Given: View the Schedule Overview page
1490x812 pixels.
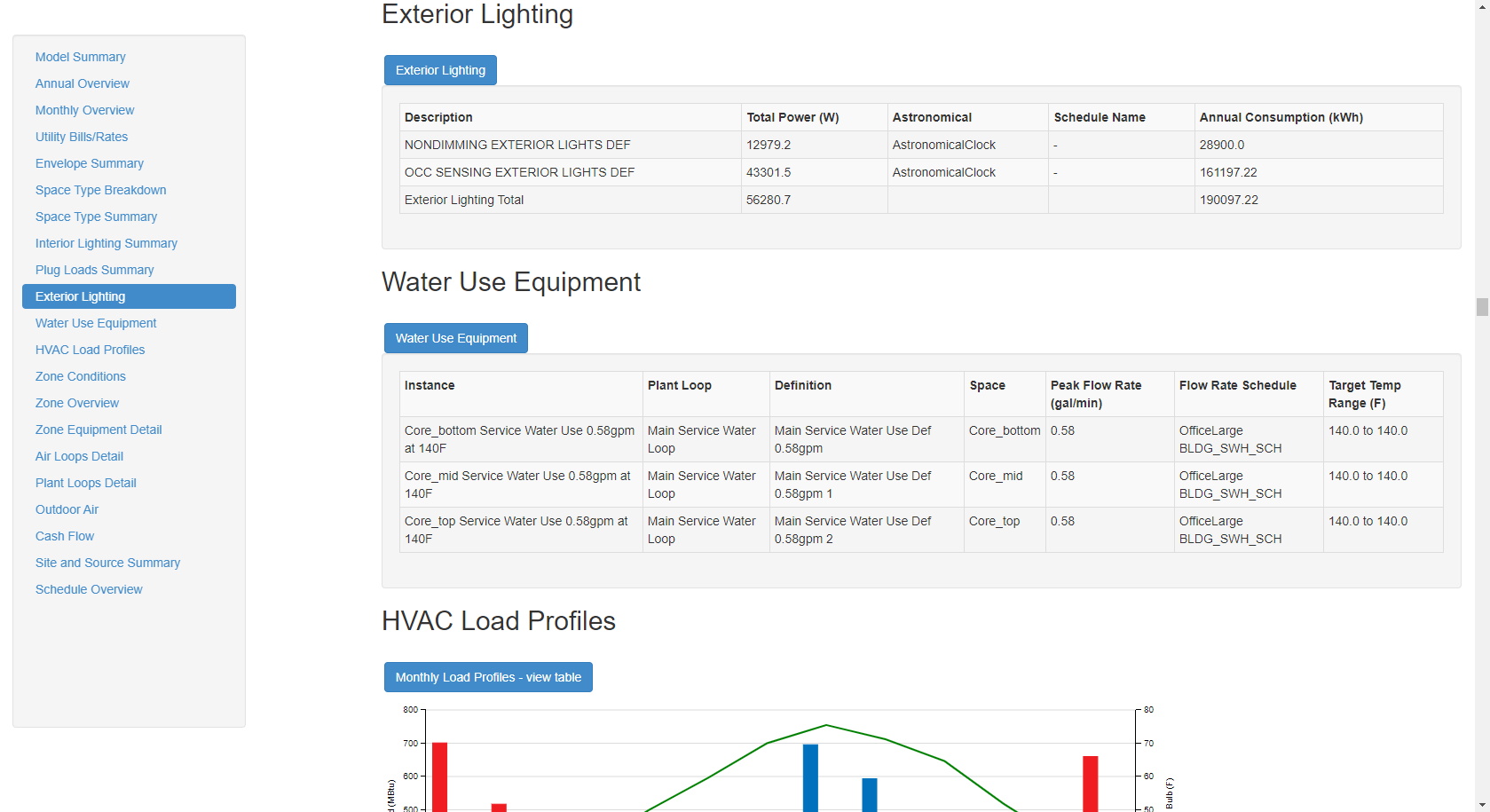Looking at the screenshot, I should pyautogui.click(x=89, y=589).
